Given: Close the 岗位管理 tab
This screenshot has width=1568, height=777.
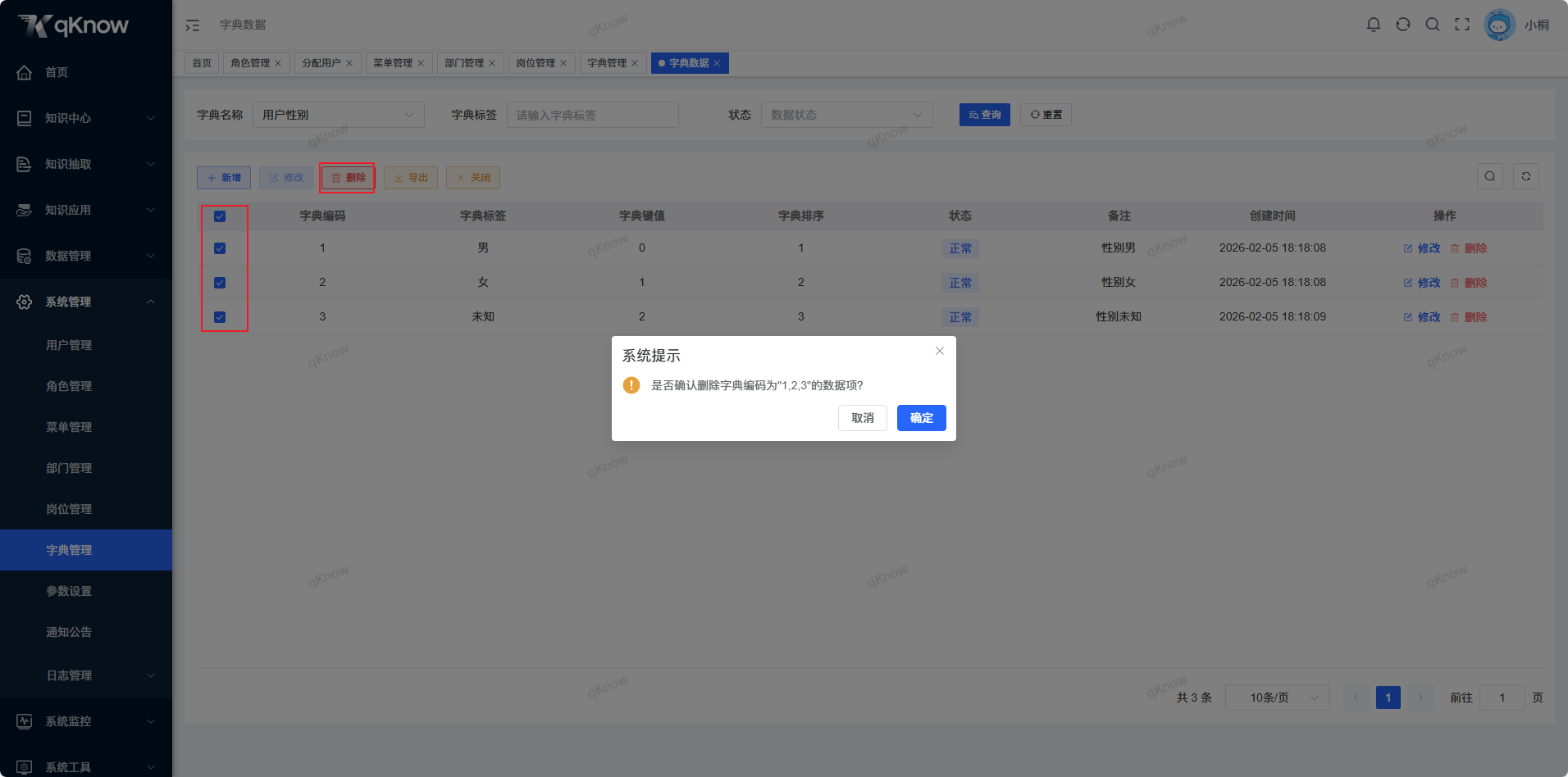Looking at the screenshot, I should [x=563, y=63].
